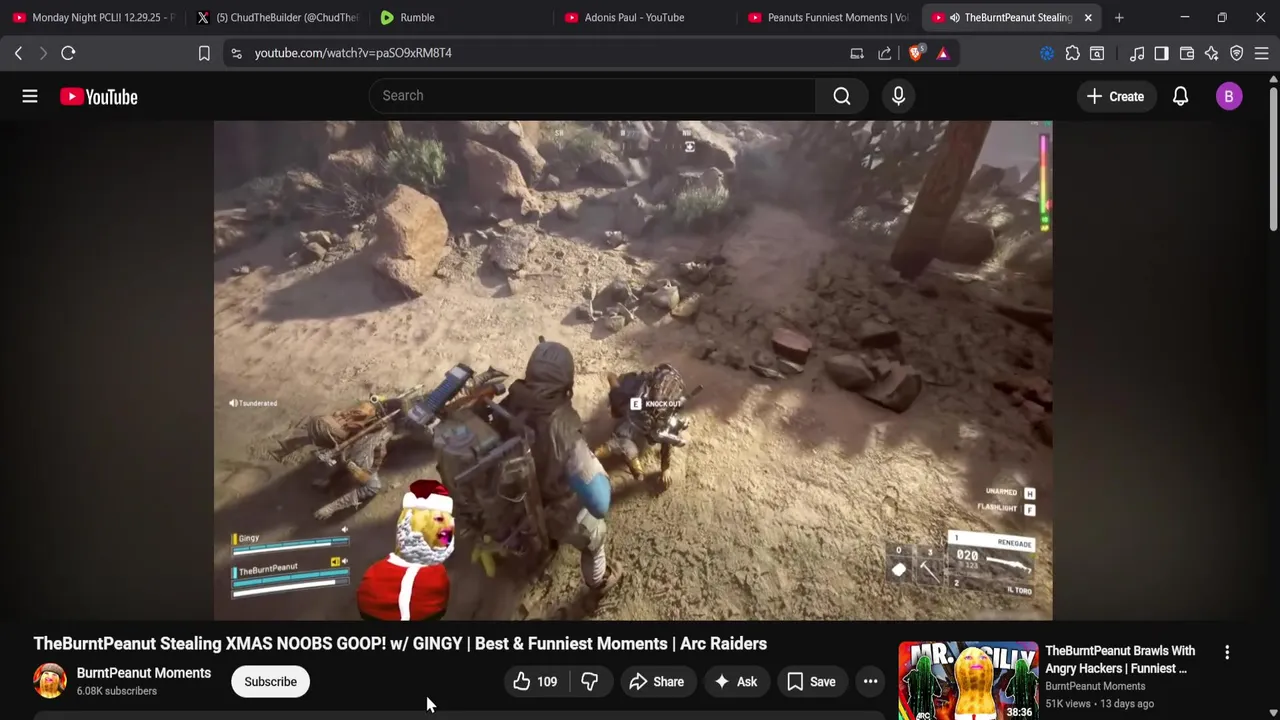The width and height of the screenshot is (1280, 720).
Task: Open 'TheBurntPeanut Brawls With Angry Hackers' title
Action: [x=1120, y=660]
